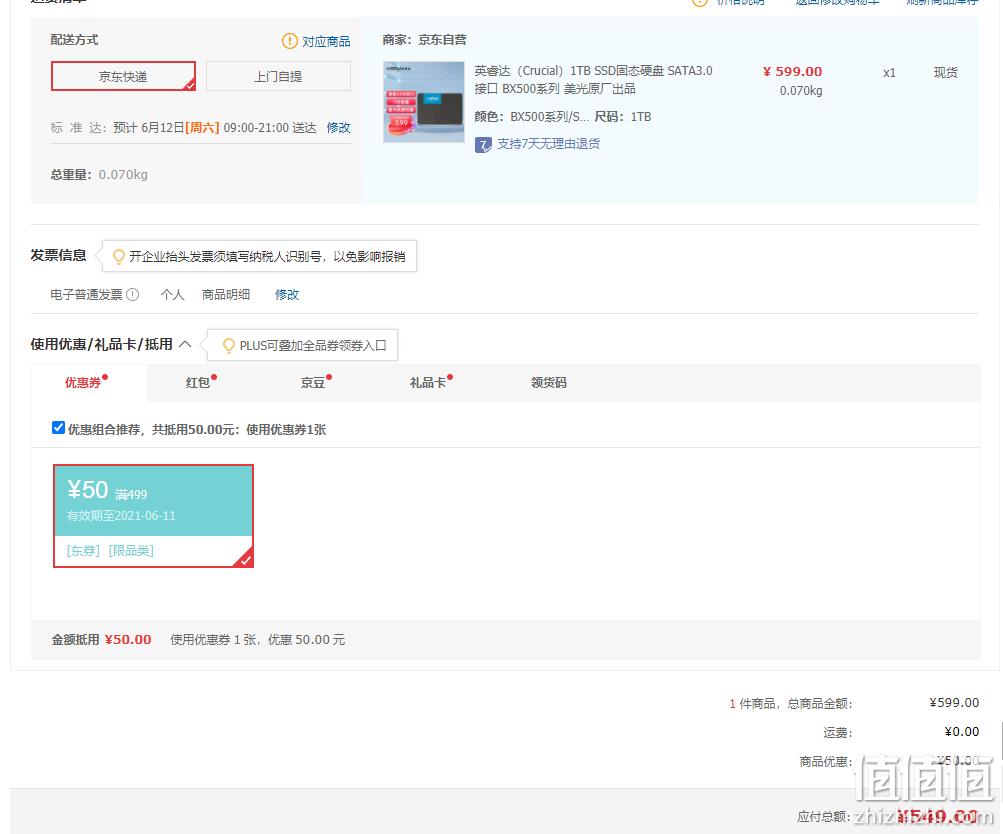Click the info circle next to 电子普通发票
1003x834 pixels.
(x=132, y=295)
